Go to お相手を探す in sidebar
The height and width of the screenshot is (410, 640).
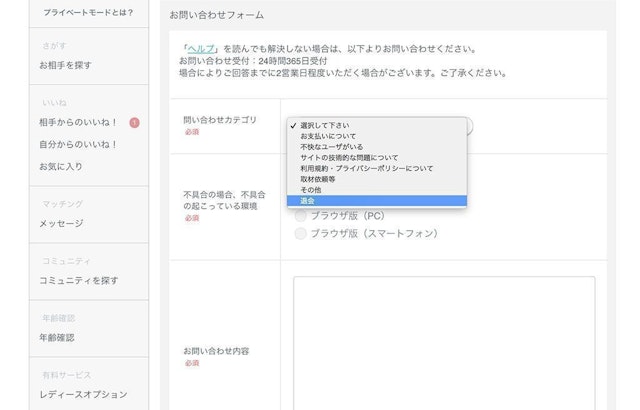pos(65,65)
